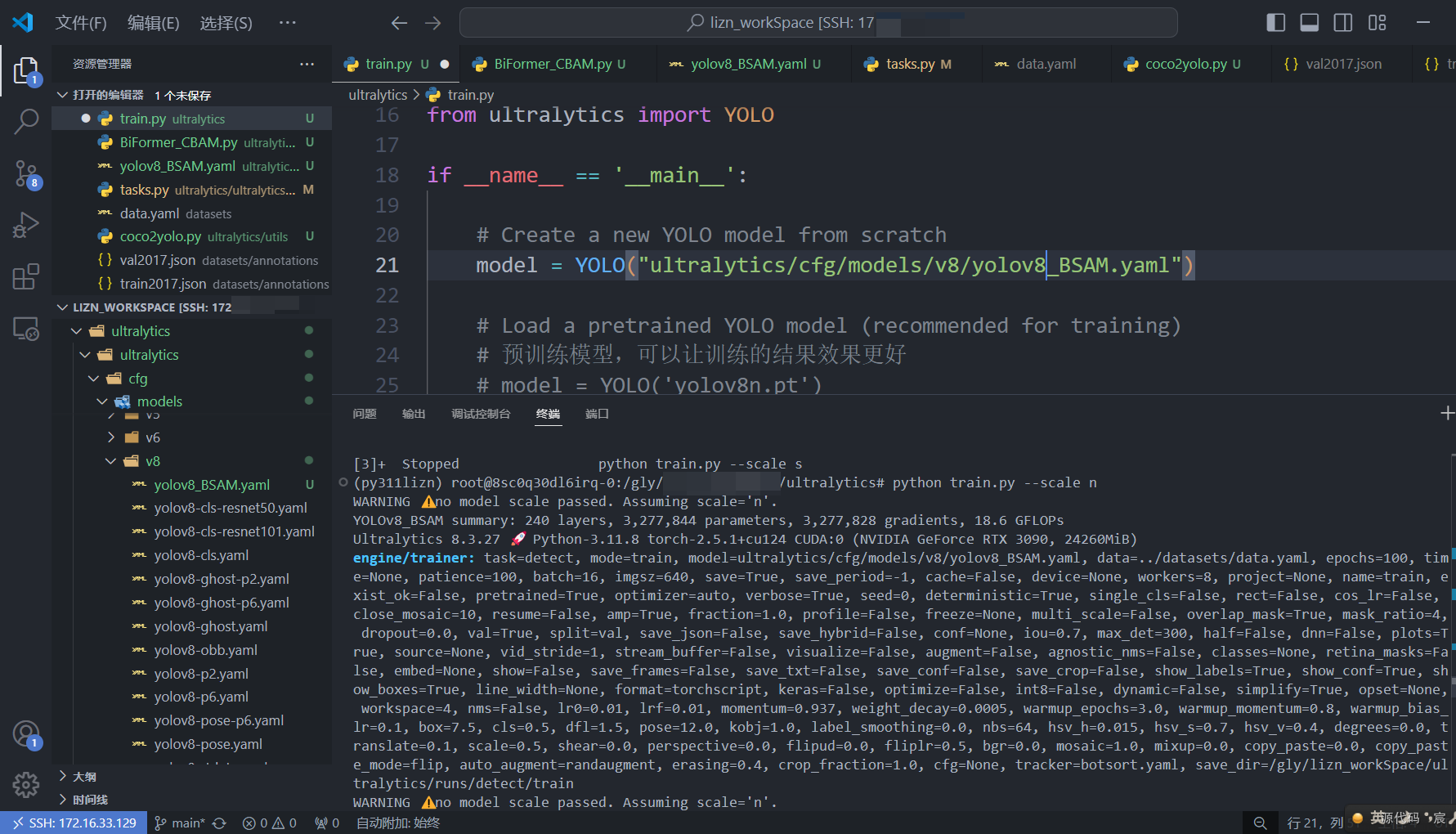Expand the 时间线 timeline section
Viewport: 1456px width, 834px height.
coord(63,799)
